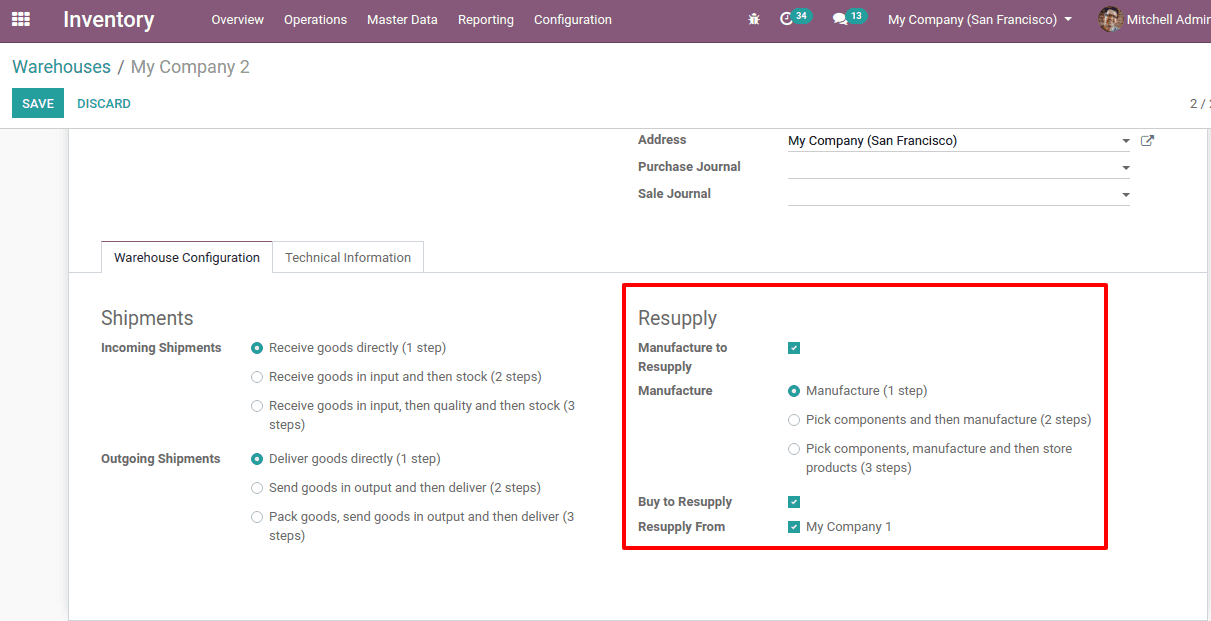
Task: Select Send goods in output and then deliver
Action: point(257,488)
